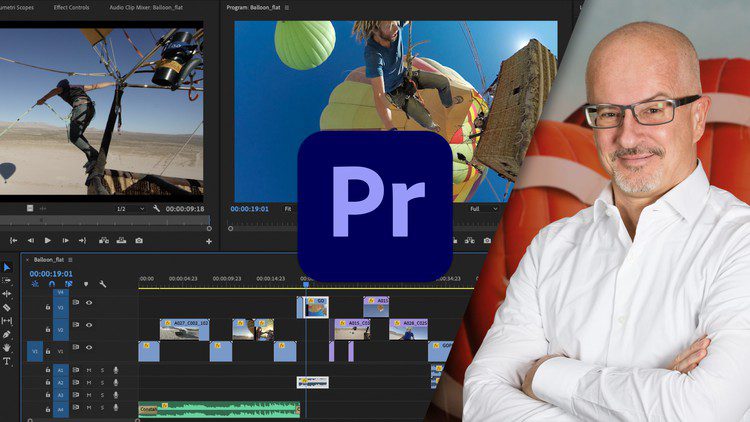Click Program monitor timecode 00:00:19:01
The height and width of the screenshot is (422, 750).
pos(250,209)
